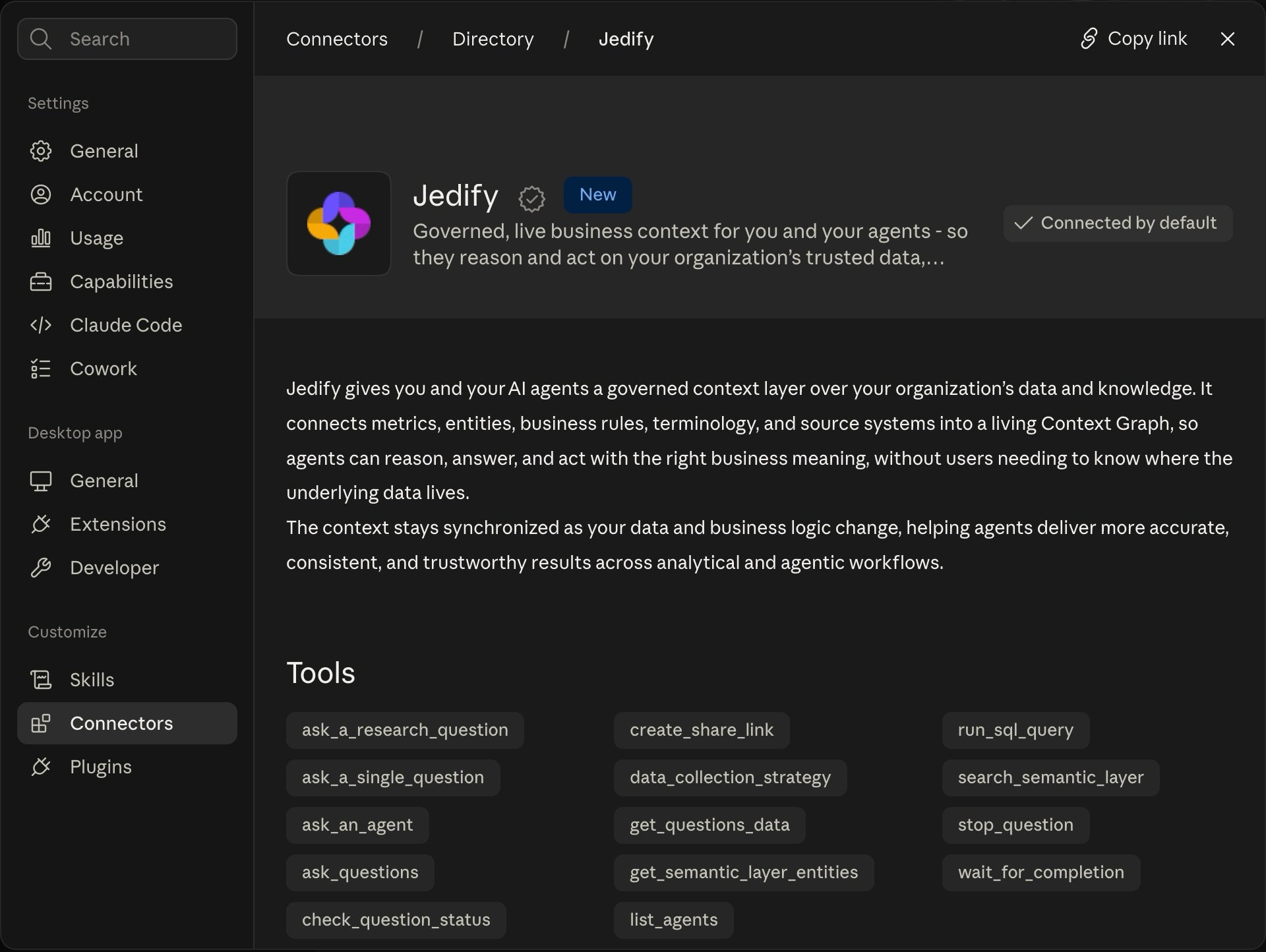
Task: Select the check_question_status tool chip
Action: point(396,920)
